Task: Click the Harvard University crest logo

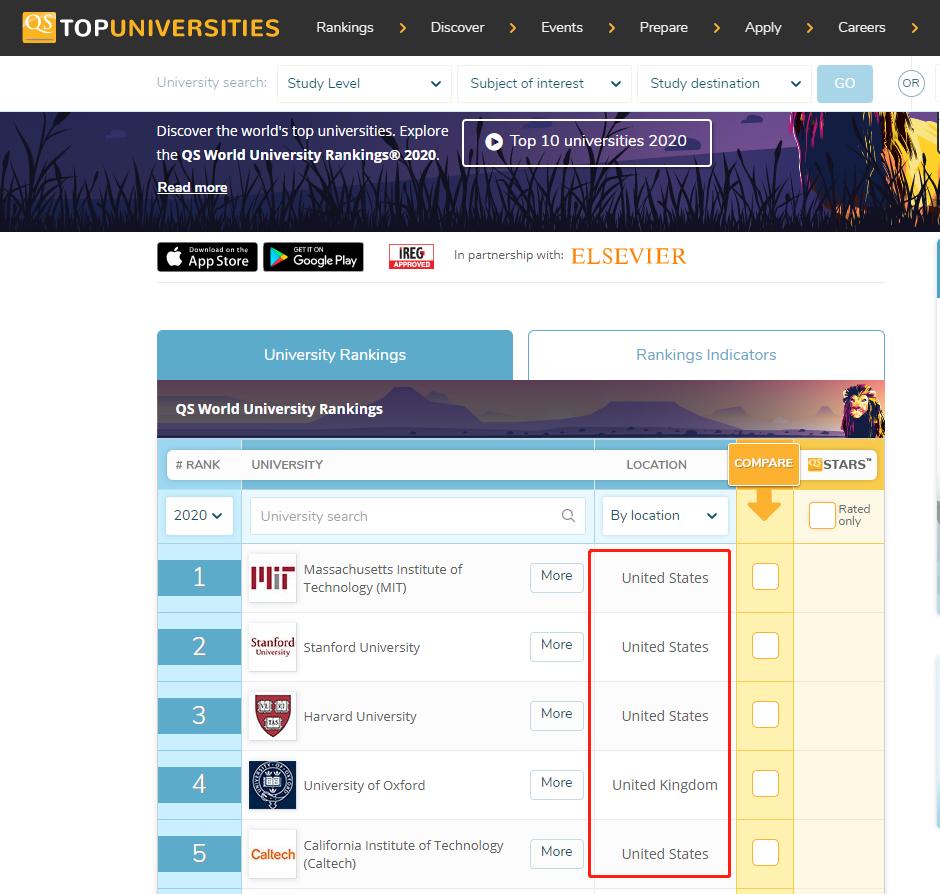Action: [x=273, y=716]
